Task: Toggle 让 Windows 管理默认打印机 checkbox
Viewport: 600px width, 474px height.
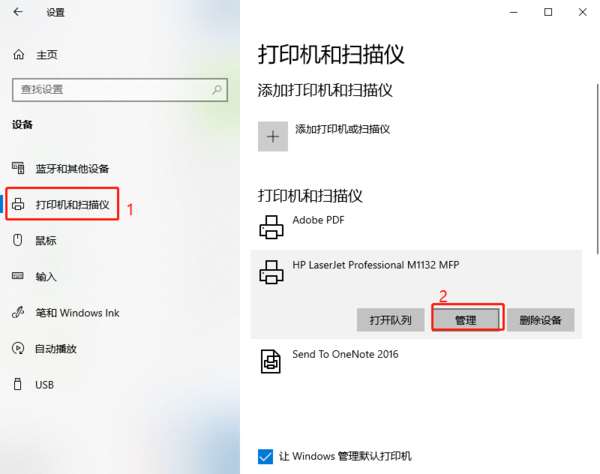Action: point(265,456)
